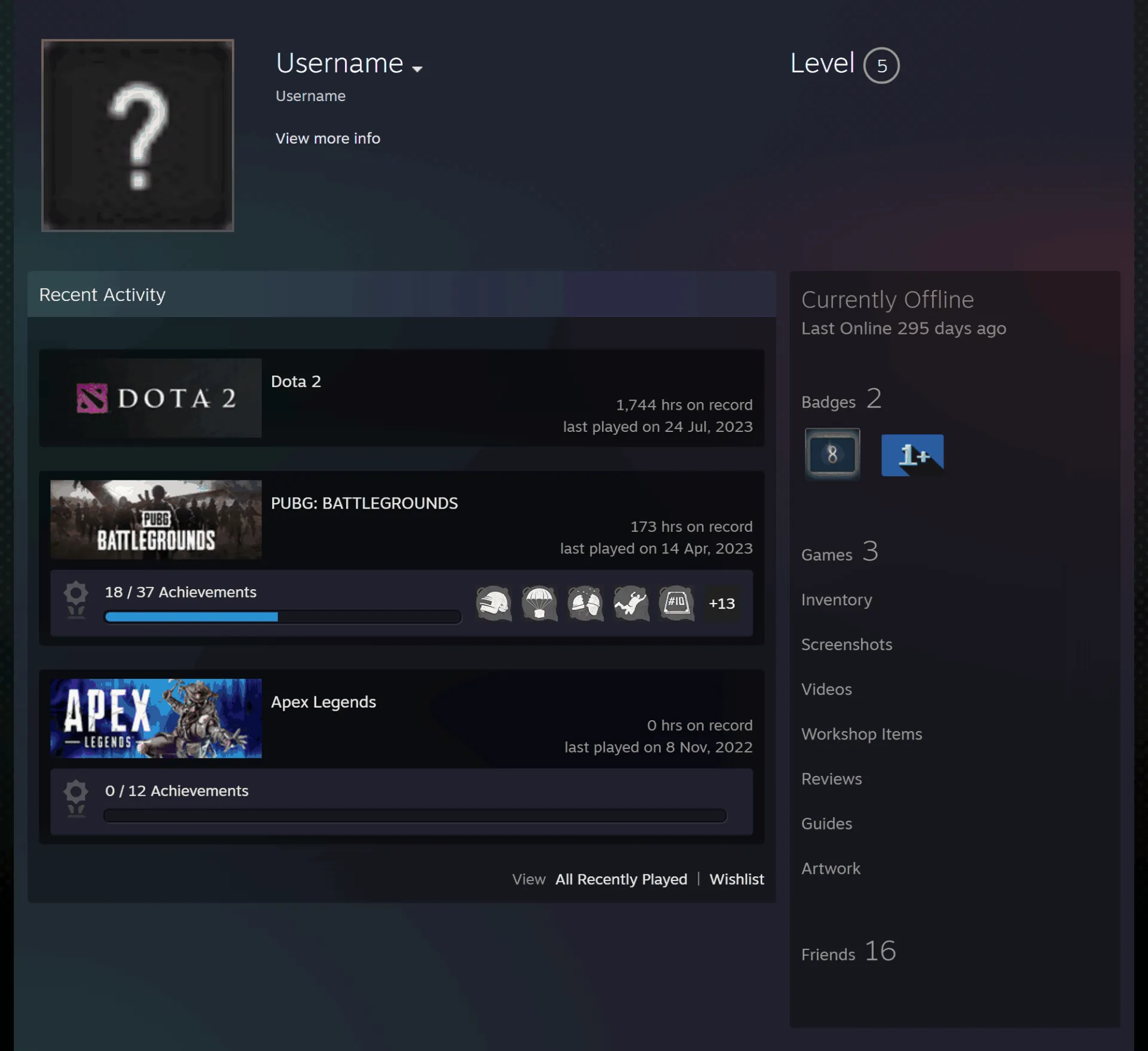
Task: Open Videos in the sidebar
Action: tap(826, 690)
